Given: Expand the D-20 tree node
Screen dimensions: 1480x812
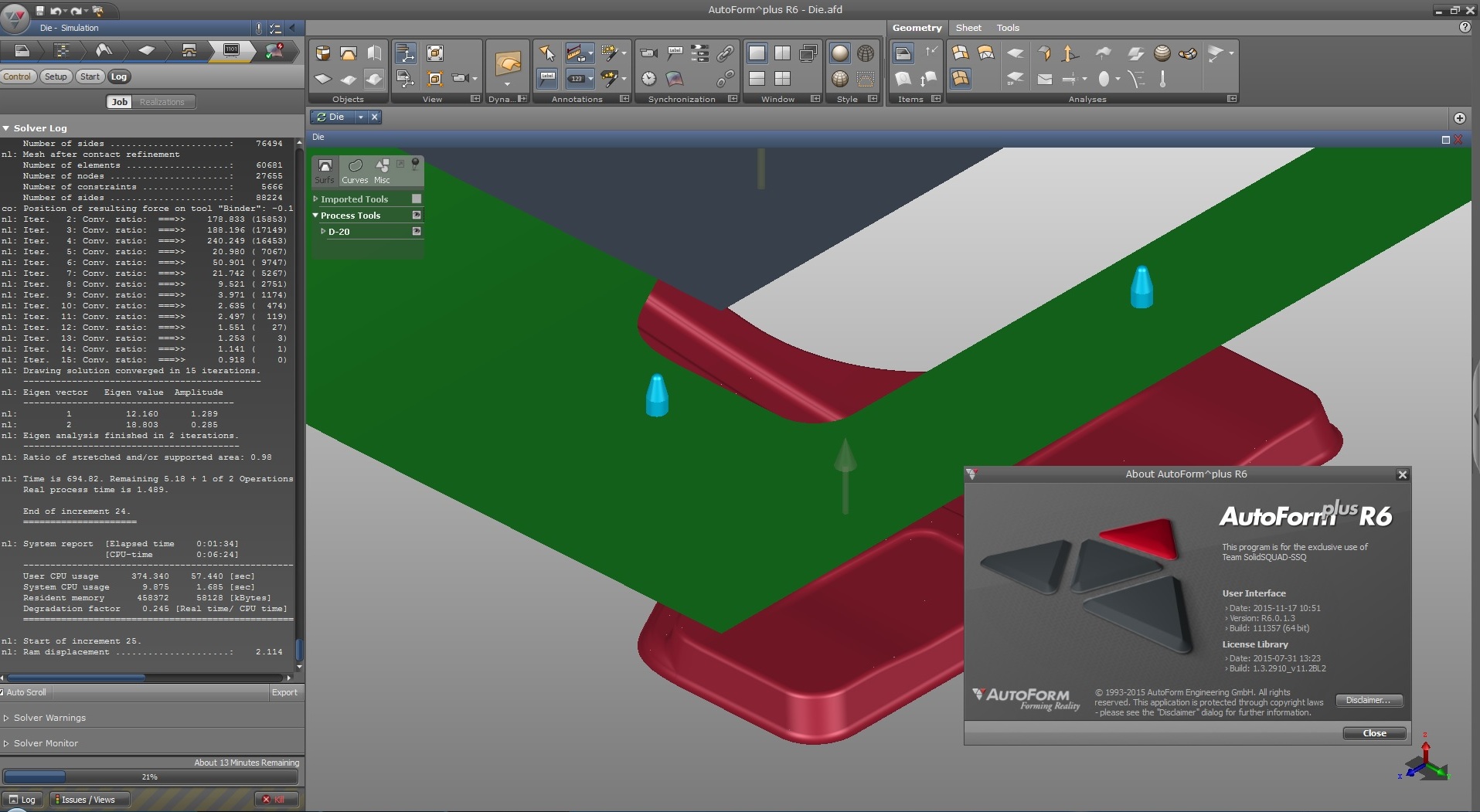Looking at the screenshot, I should (323, 231).
